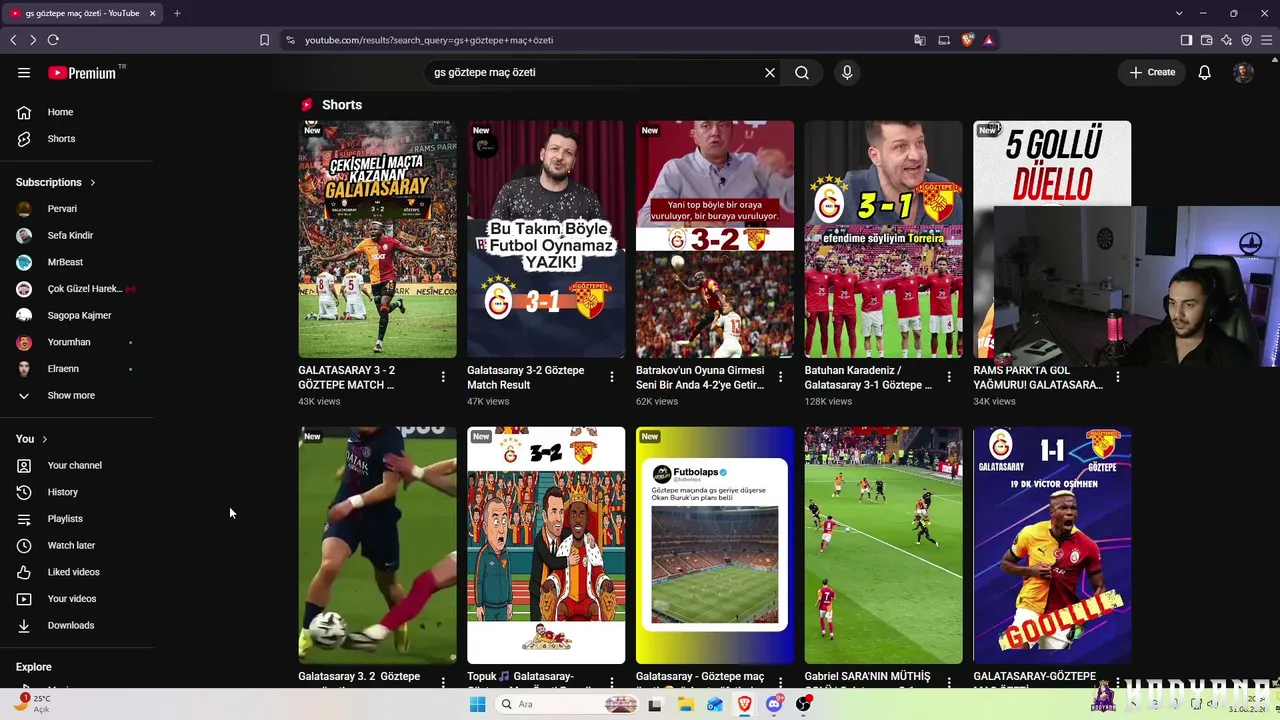Play the Futbolaps tweet short thumbnail
Viewport: 1280px width, 720px height.
point(715,545)
